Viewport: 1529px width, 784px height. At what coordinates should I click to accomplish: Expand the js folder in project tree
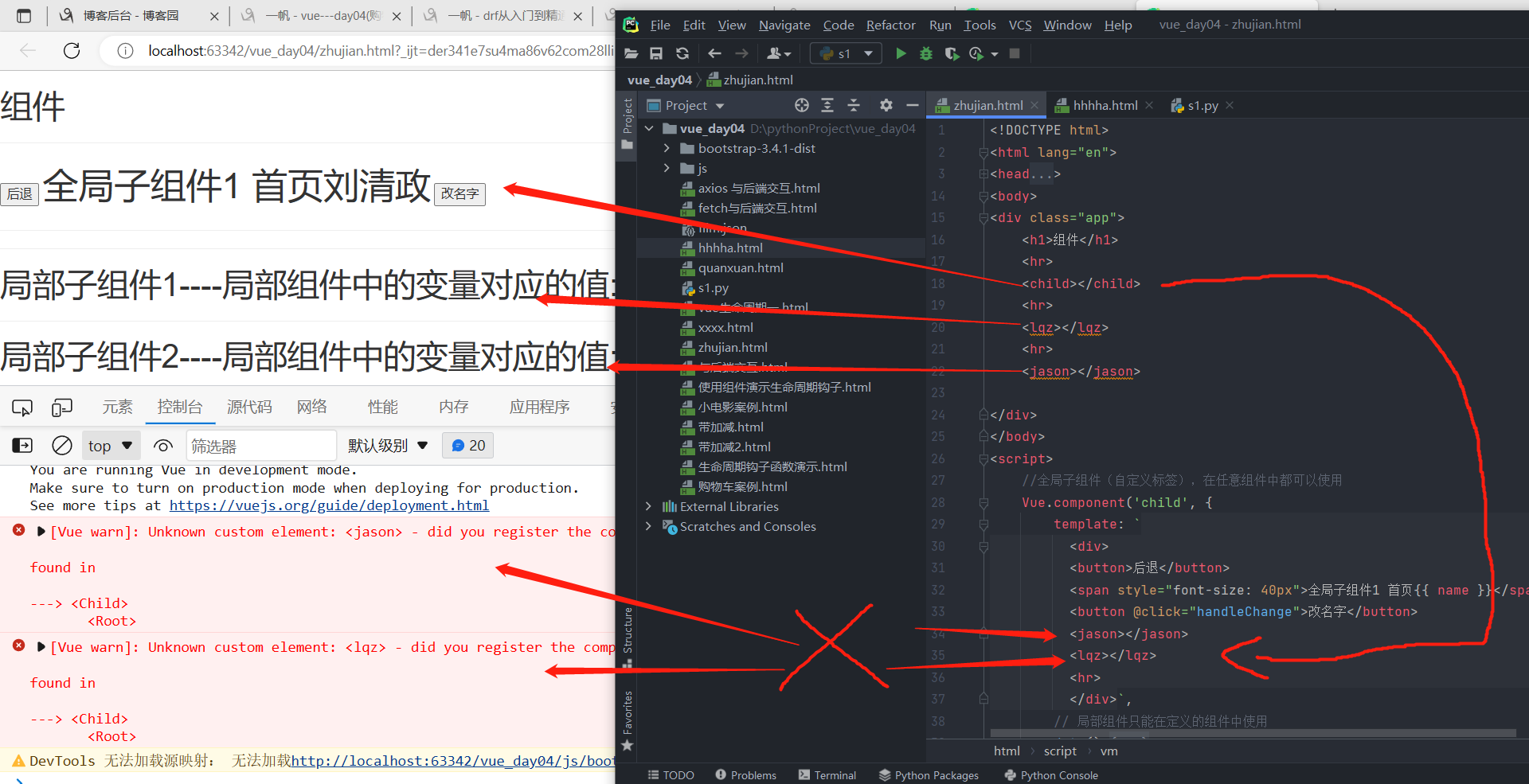[x=667, y=168]
